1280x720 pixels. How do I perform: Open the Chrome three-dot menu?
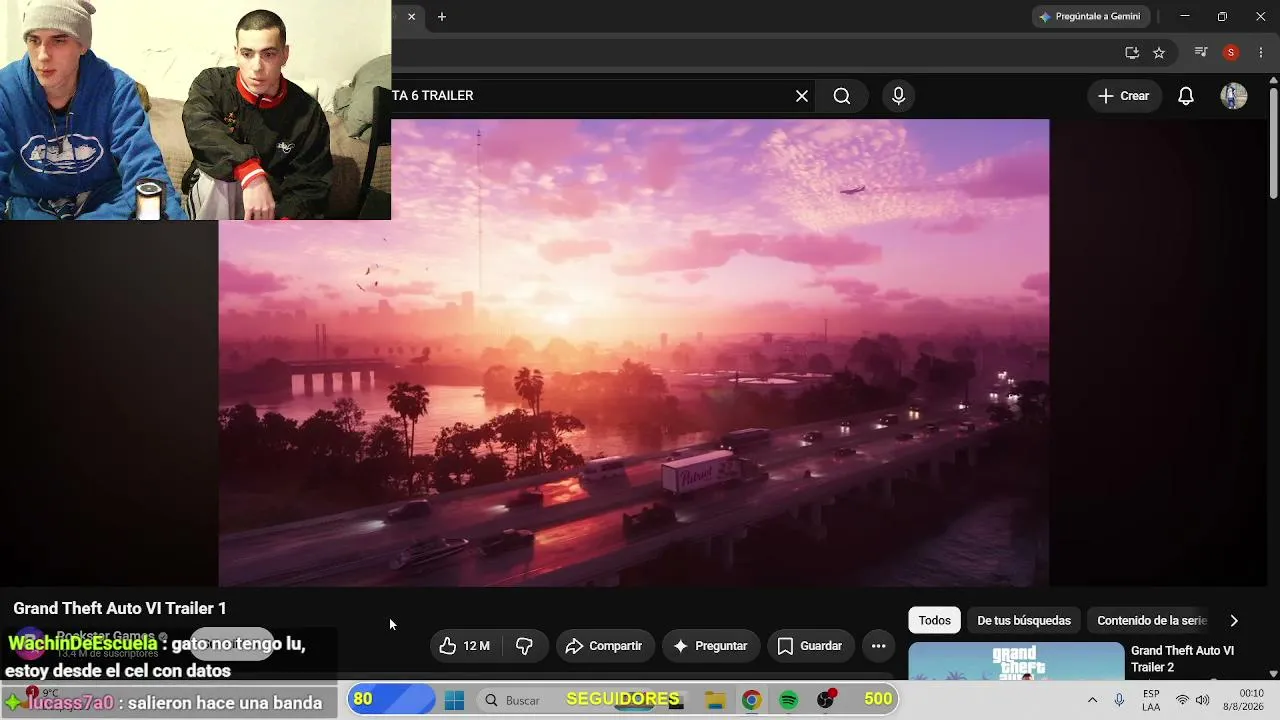point(1260,53)
